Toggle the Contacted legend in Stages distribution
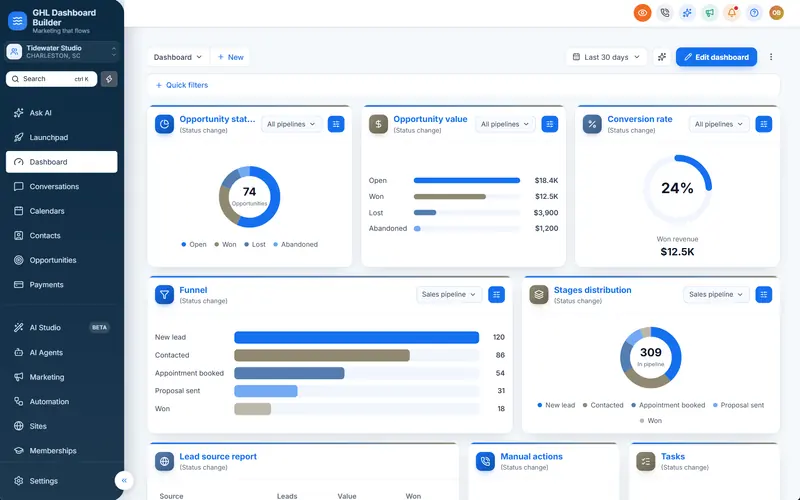 click(x=603, y=405)
